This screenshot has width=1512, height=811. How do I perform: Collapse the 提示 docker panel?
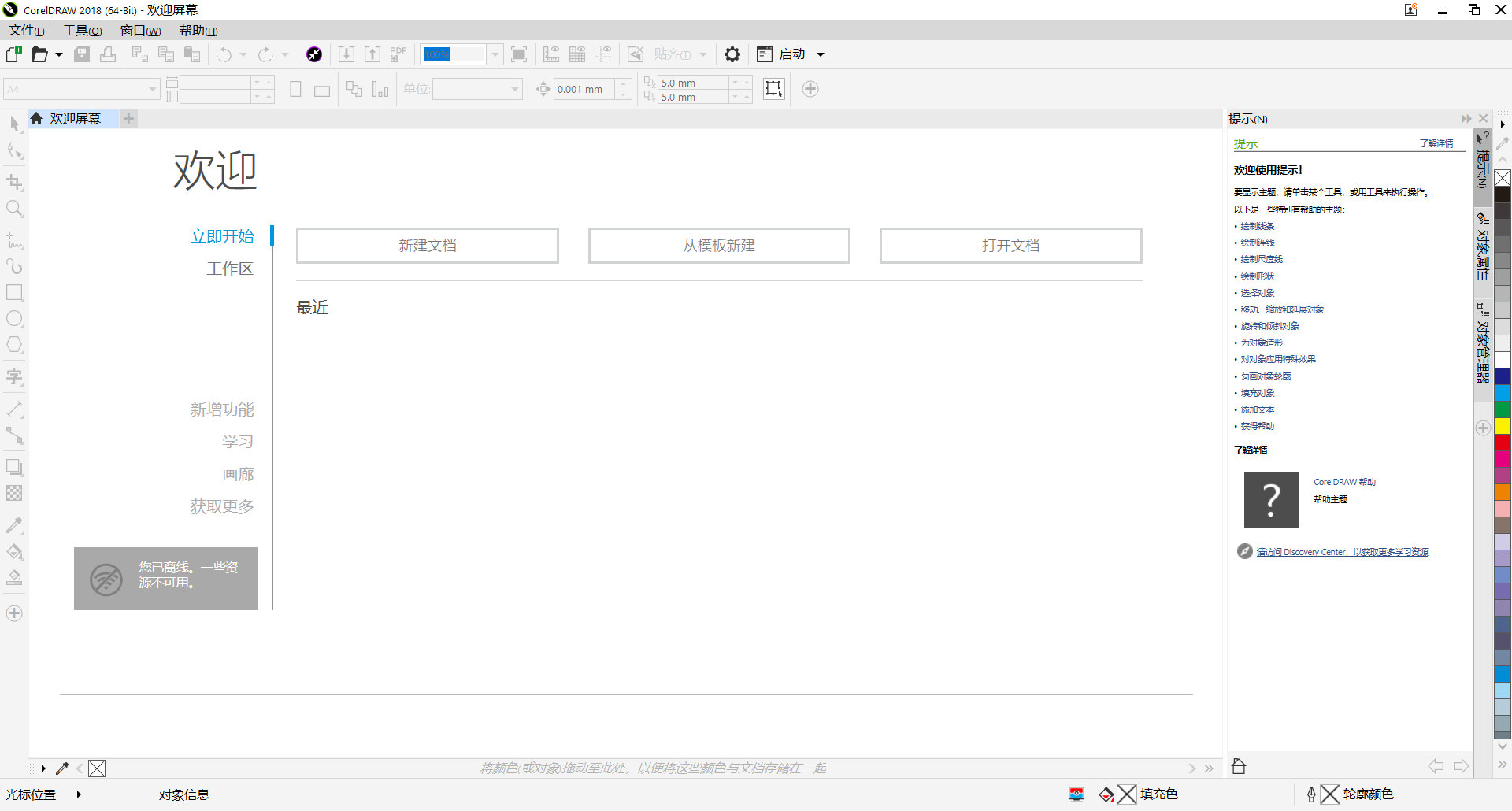click(1466, 119)
